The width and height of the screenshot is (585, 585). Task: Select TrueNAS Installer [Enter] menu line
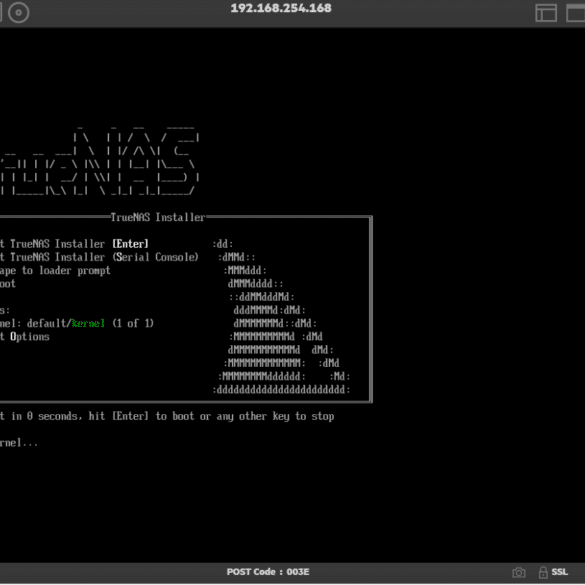[x=74, y=244]
